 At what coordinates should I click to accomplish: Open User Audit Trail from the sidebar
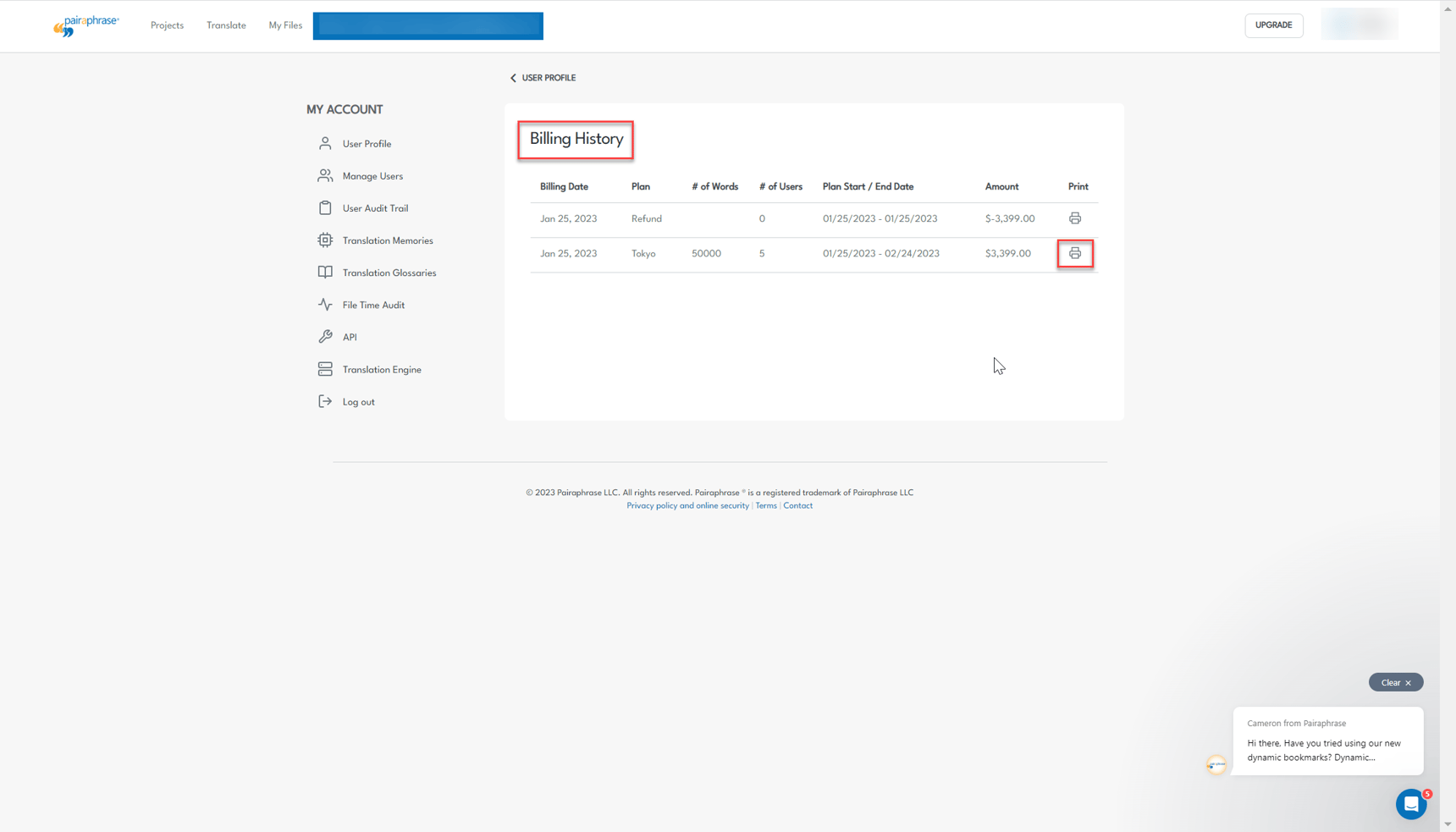click(x=325, y=207)
